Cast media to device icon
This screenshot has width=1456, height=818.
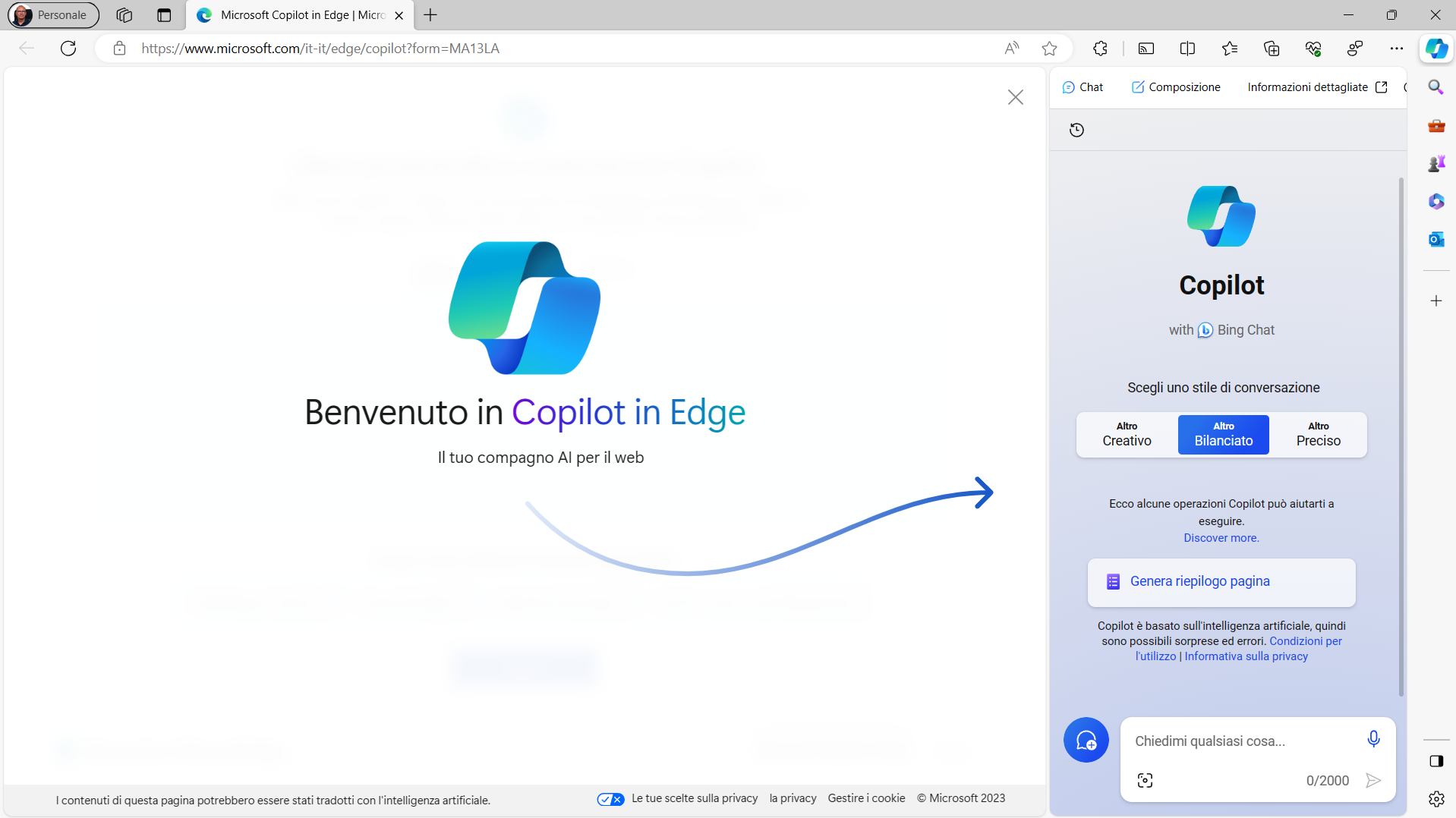click(1146, 49)
